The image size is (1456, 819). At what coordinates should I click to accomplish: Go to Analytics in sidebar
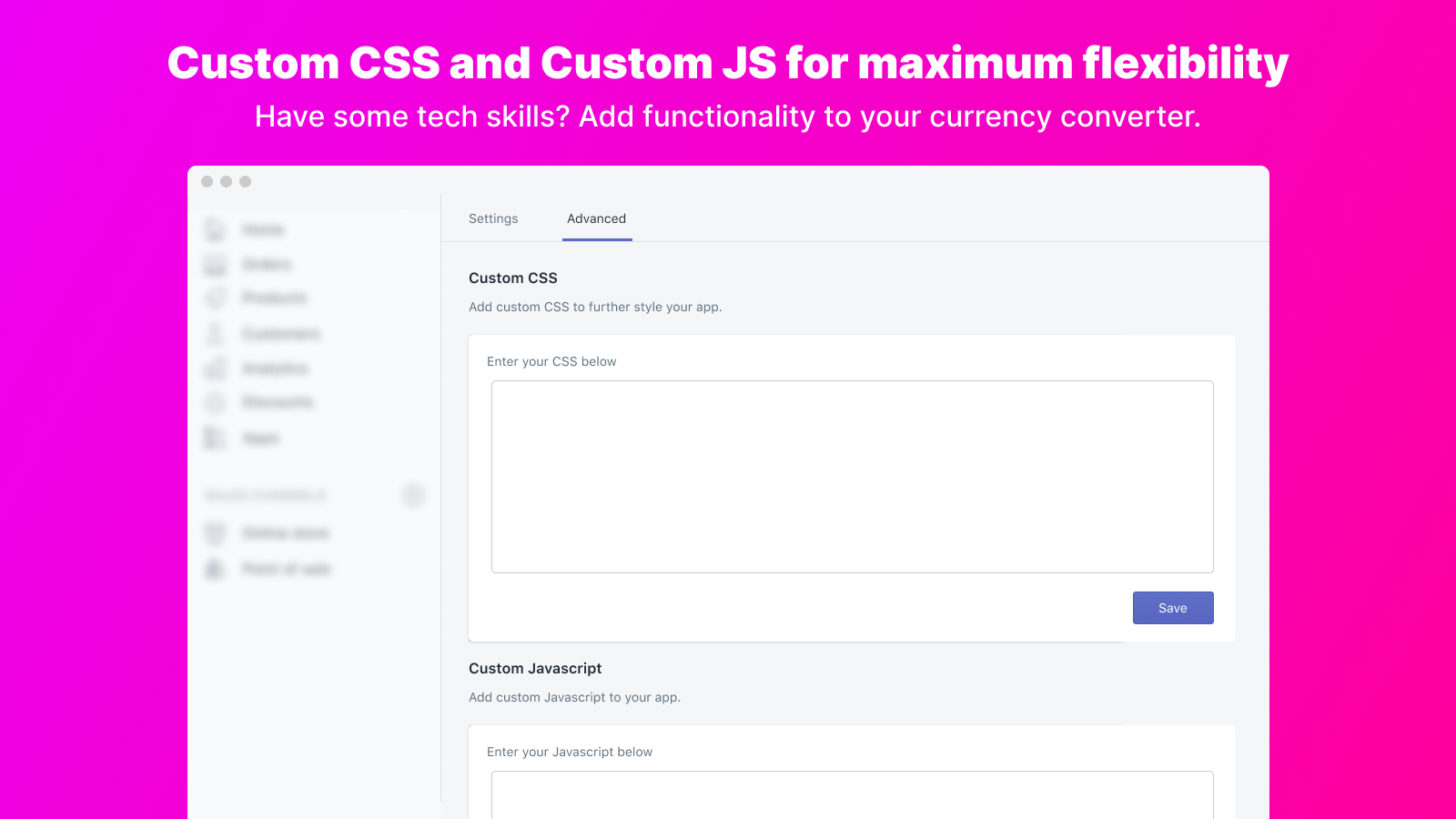(x=276, y=369)
